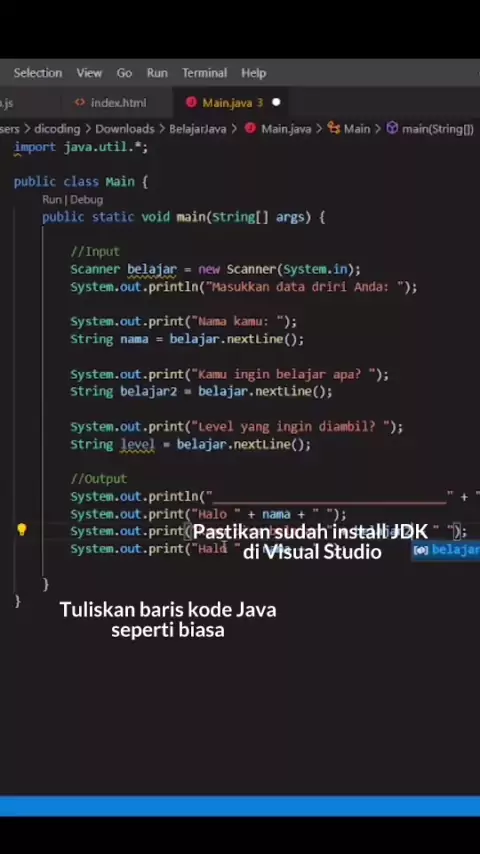The height and width of the screenshot is (854, 480).
Task: Open the Terminal menu
Action: point(204,72)
